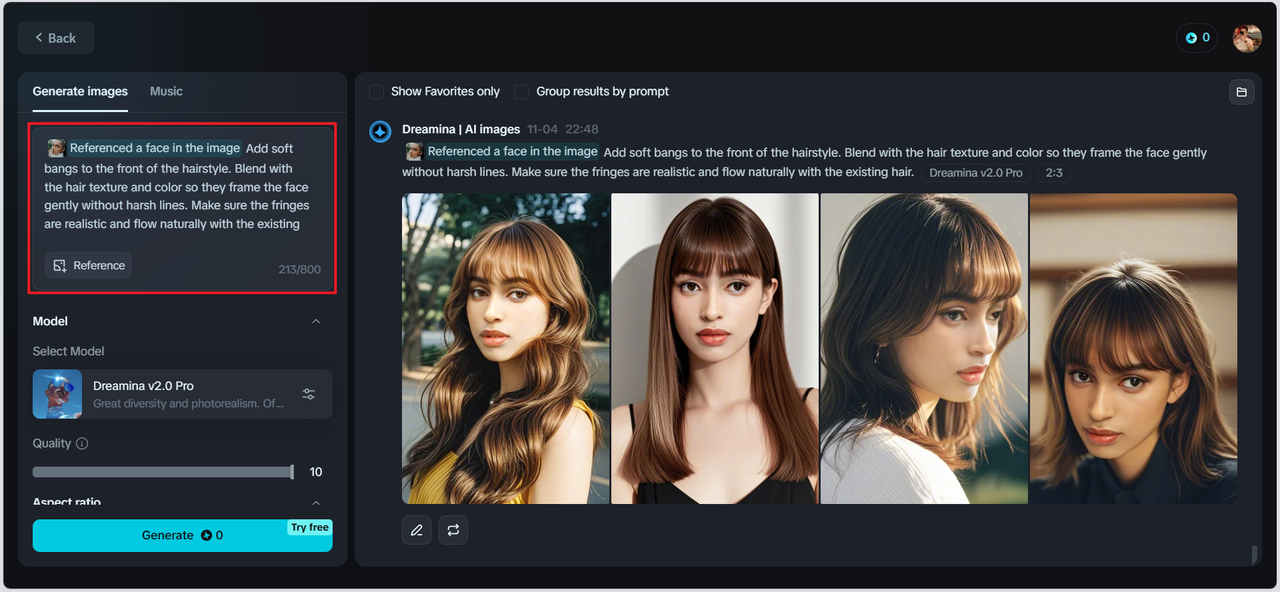Click the results pane vertical scrollbar
Viewport: 1280px width, 592px height.
[x=1254, y=555]
